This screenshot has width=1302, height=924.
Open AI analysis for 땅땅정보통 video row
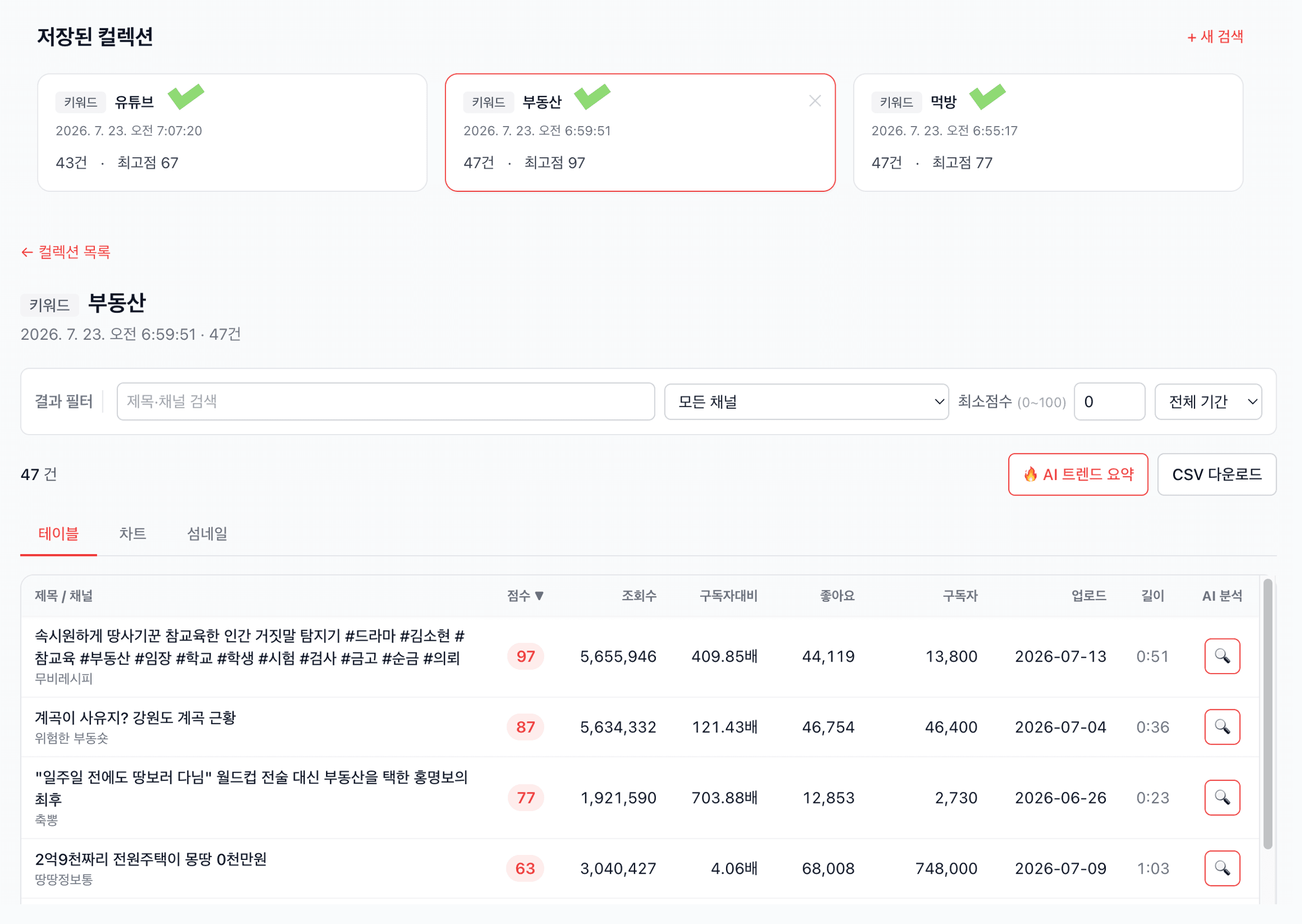click(1222, 868)
